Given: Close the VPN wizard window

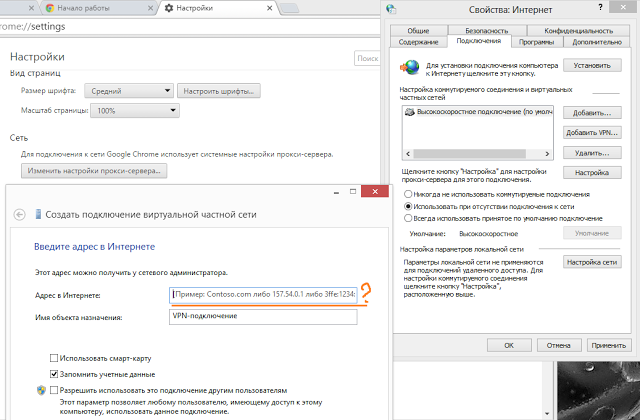Looking at the screenshot, I should [x=375, y=191].
